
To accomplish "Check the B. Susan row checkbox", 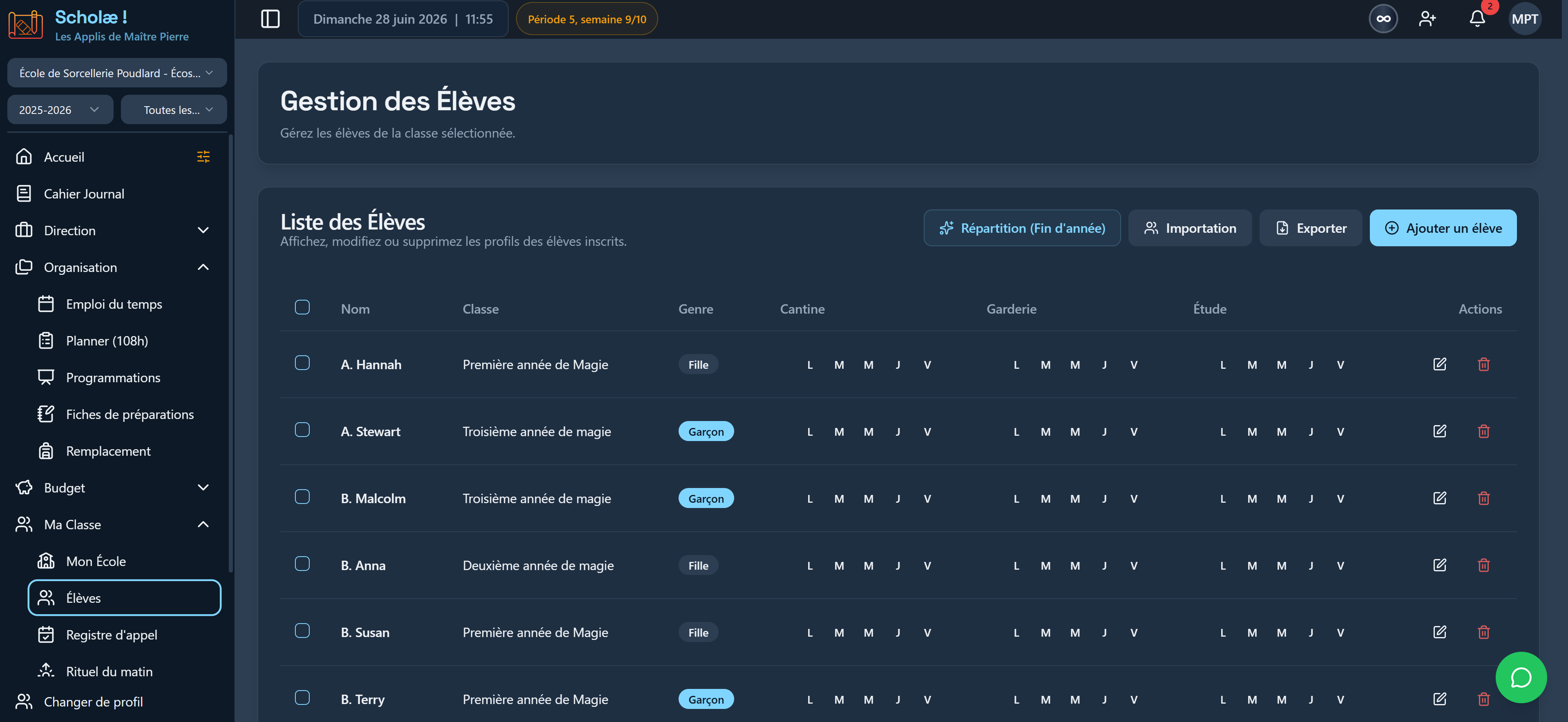I will tap(302, 630).
